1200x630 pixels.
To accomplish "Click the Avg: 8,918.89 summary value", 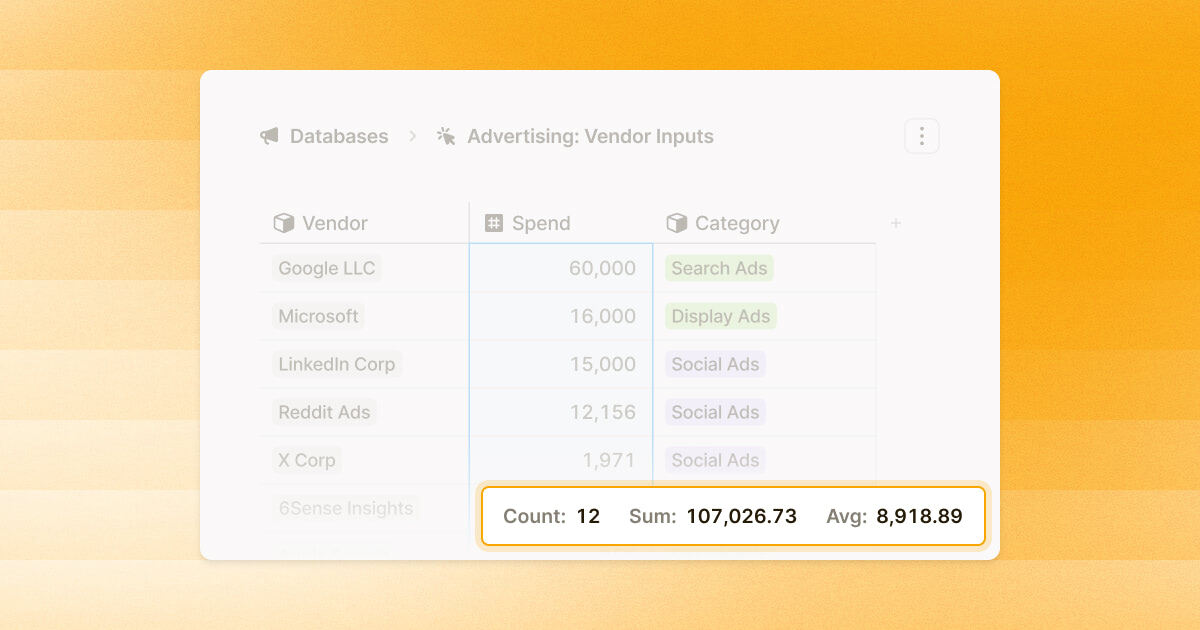I will coord(894,516).
